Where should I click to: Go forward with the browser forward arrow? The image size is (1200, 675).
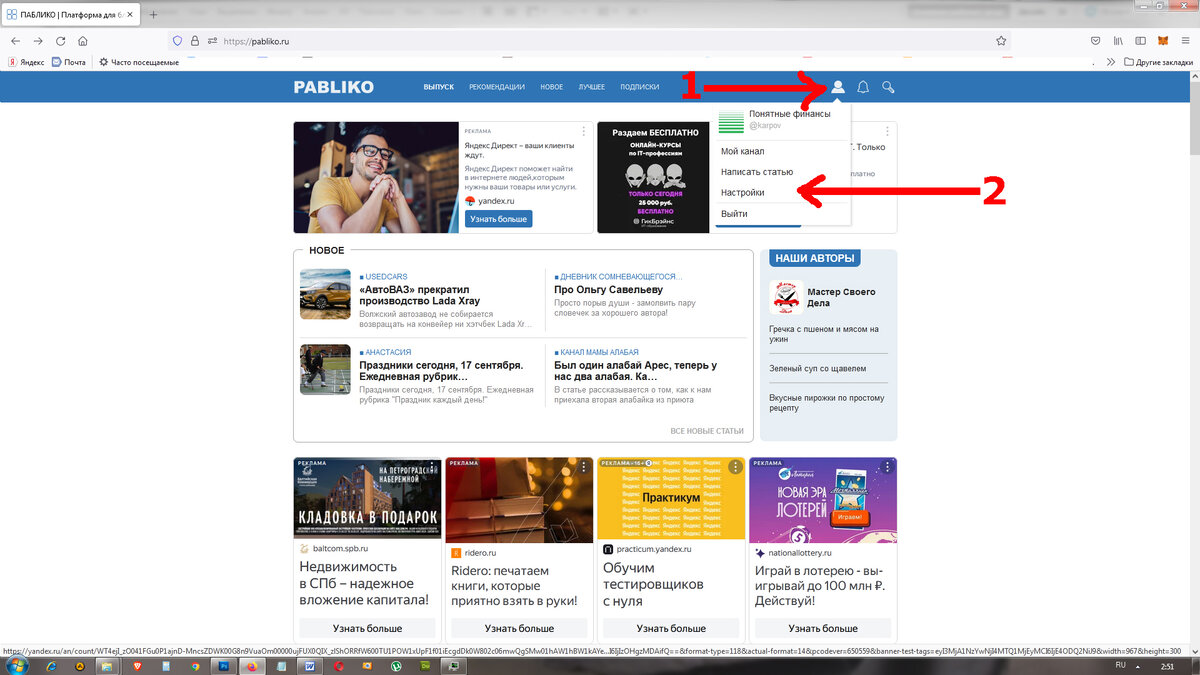click(x=38, y=41)
